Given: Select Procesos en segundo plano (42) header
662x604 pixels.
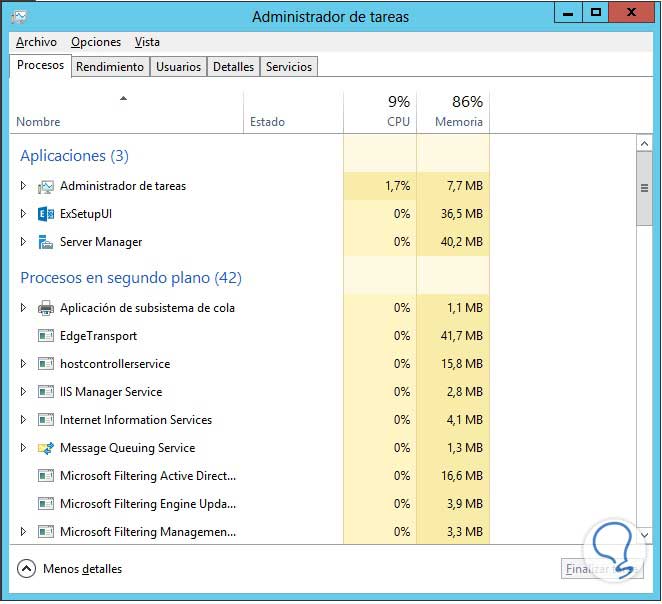Looking at the screenshot, I should [x=131, y=278].
